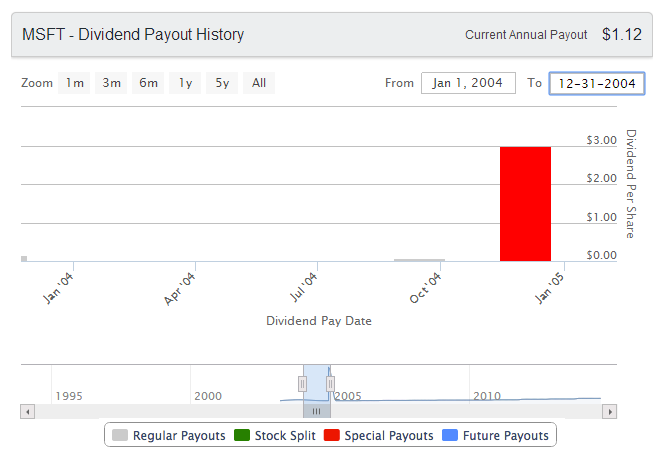Click the From date field
The width and height of the screenshot is (659, 454).
(x=468, y=83)
